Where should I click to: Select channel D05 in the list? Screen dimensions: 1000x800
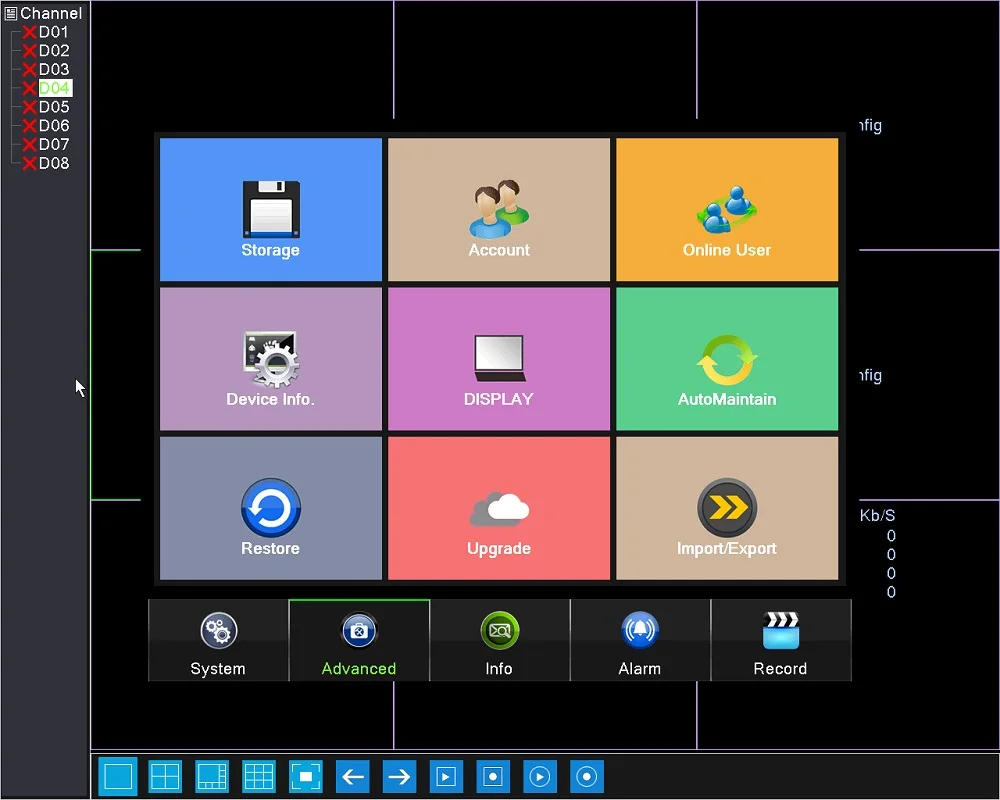click(54, 107)
